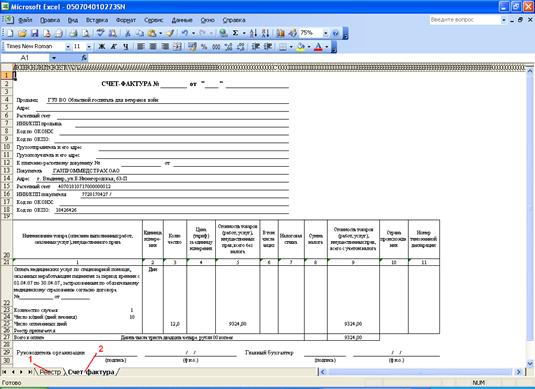This screenshot has width=535, height=389.
Task: Open a file with the folder icon
Action: (x=22, y=33)
